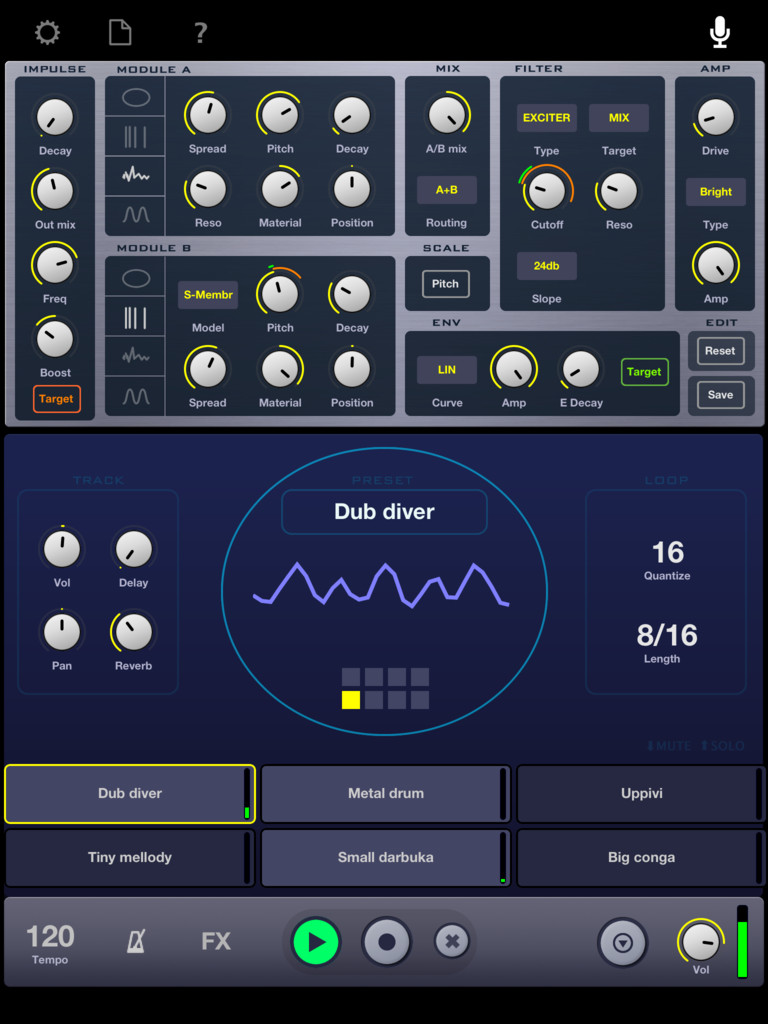Toggle the Impulse Target button
768x1024 pixels.
click(x=56, y=399)
